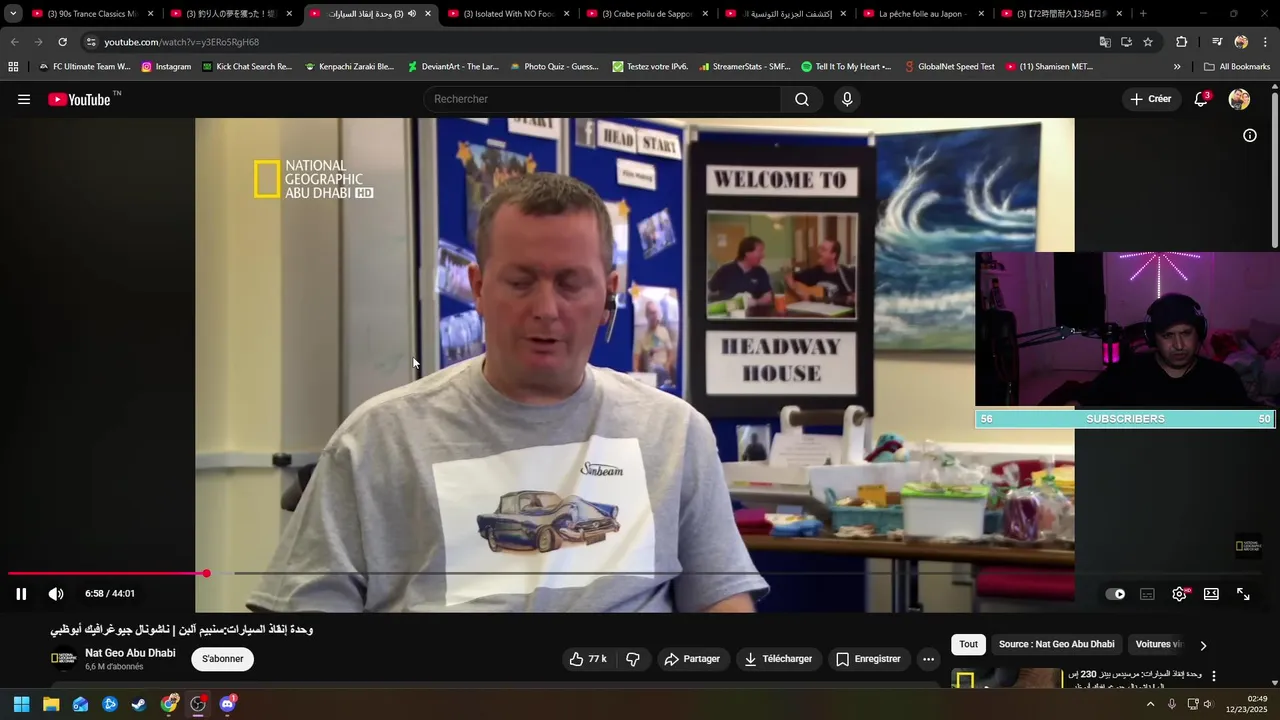
Task: Toggle autoplay switch in player
Action: [1115, 594]
